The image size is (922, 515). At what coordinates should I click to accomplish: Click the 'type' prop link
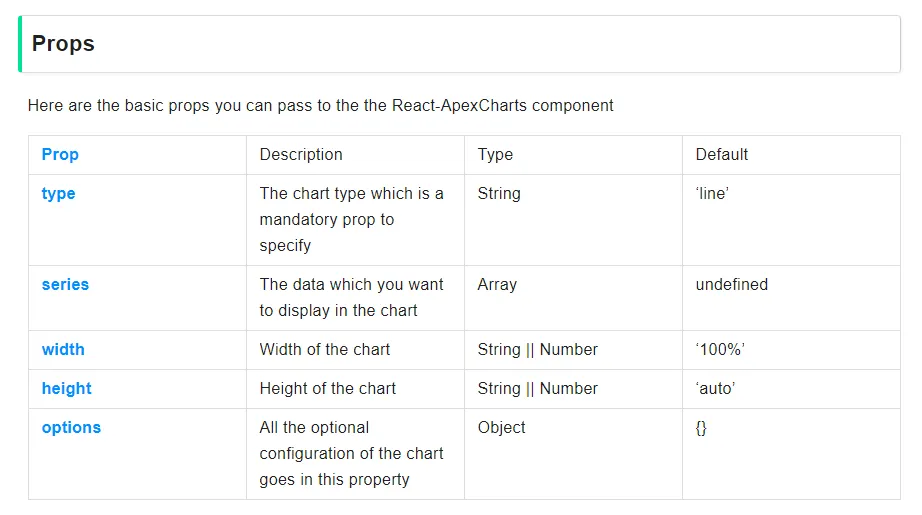pyautogui.click(x=58, y=194)
